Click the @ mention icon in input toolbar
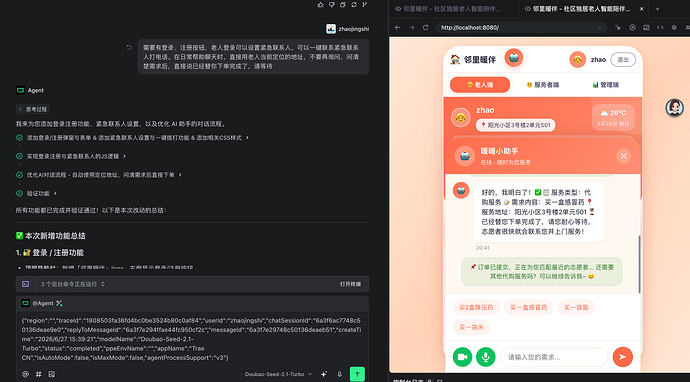The height and width of the screenshot is (382, 690). (x=26, y=374)
